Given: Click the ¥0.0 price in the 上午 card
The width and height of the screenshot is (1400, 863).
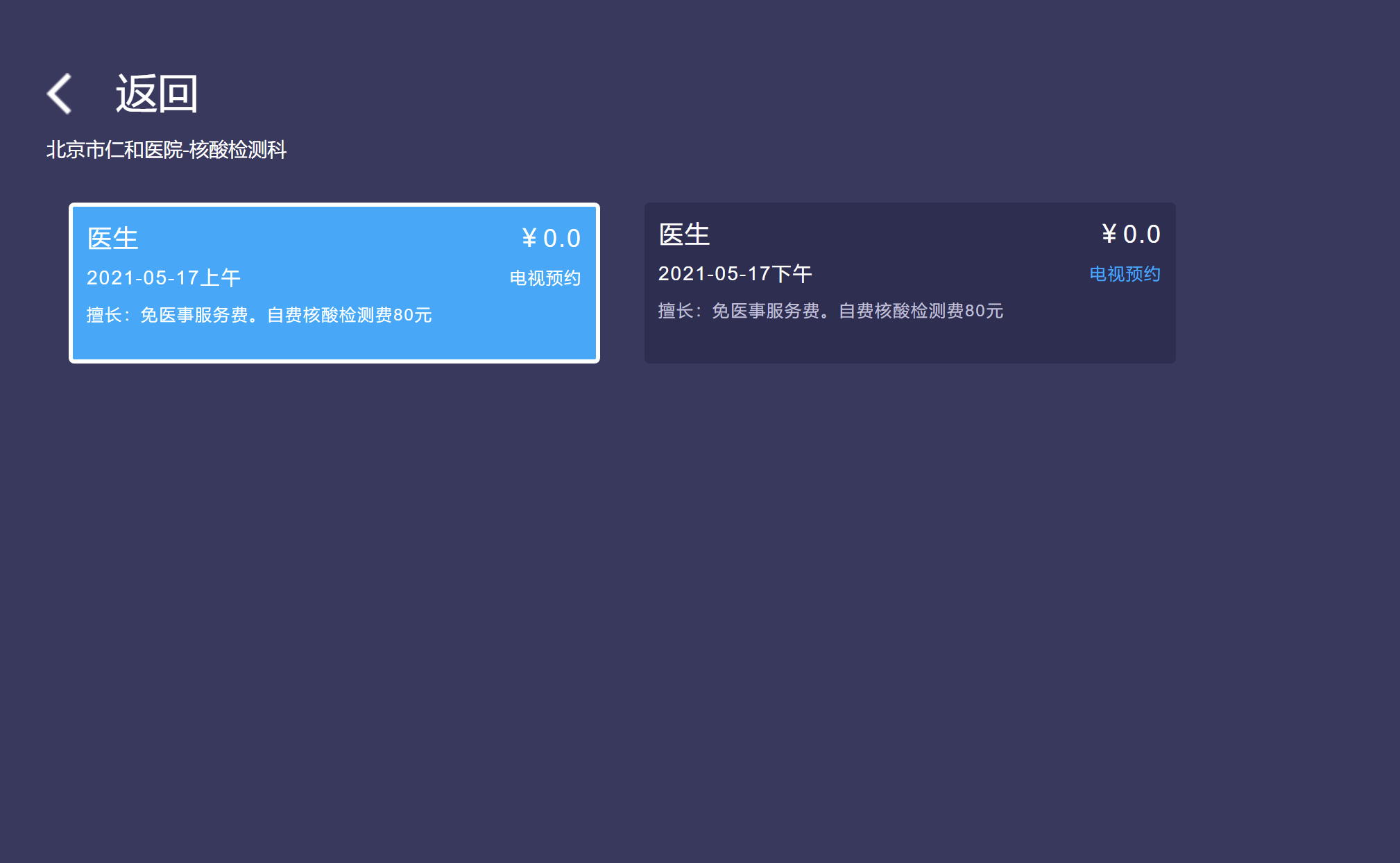Looking at the screenshot, I should [551, 239].
